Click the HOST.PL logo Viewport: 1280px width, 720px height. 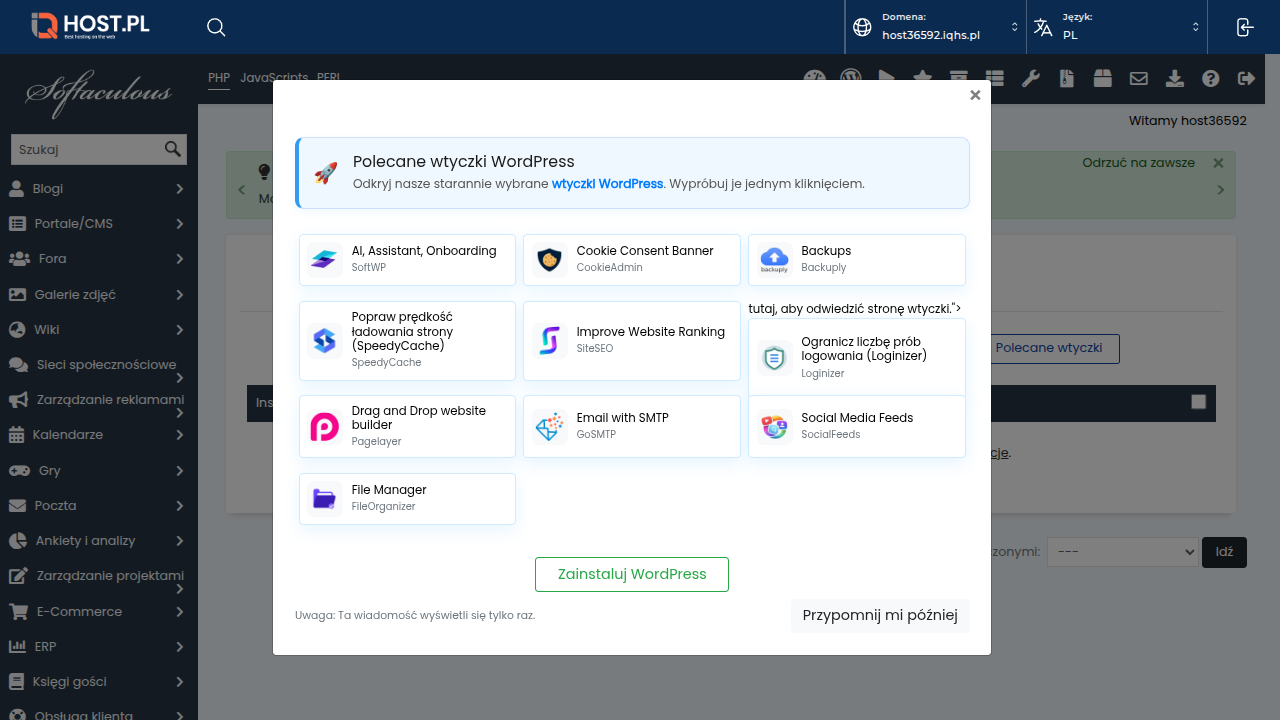point(90,26)
